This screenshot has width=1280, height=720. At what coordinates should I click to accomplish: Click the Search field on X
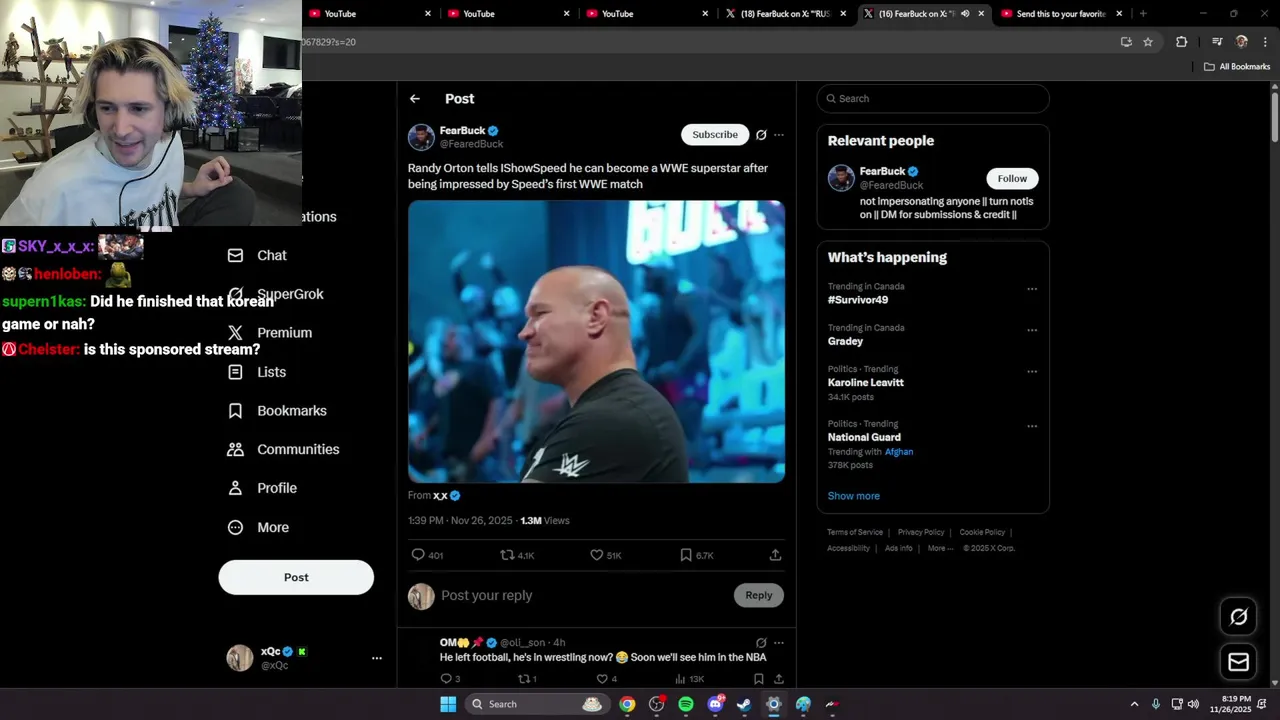click(x=933, y=98)
